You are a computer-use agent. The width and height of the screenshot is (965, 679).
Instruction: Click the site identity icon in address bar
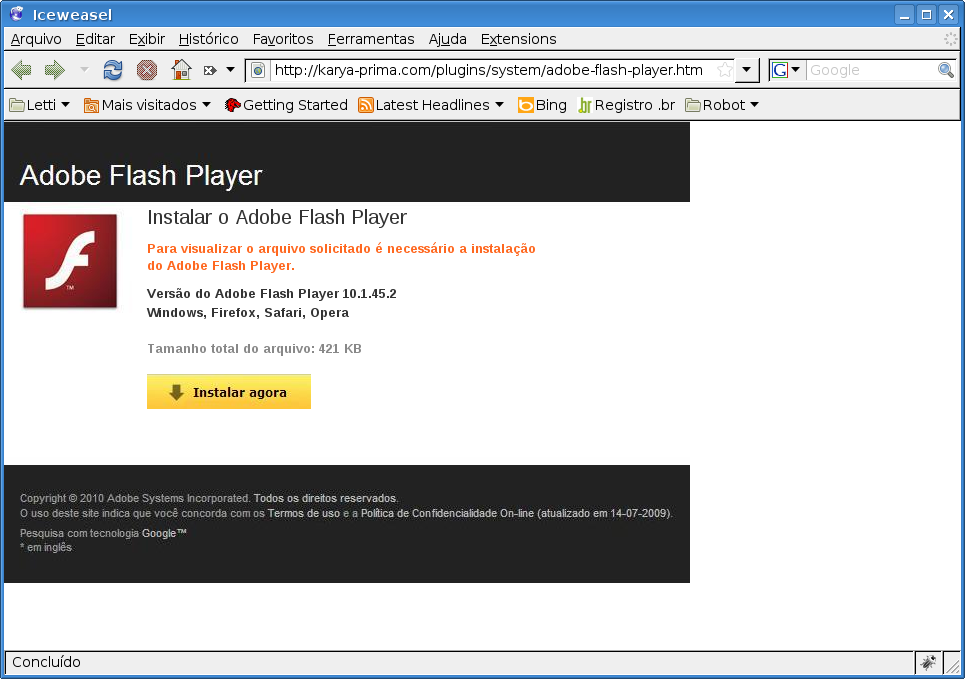click(258, 70)
